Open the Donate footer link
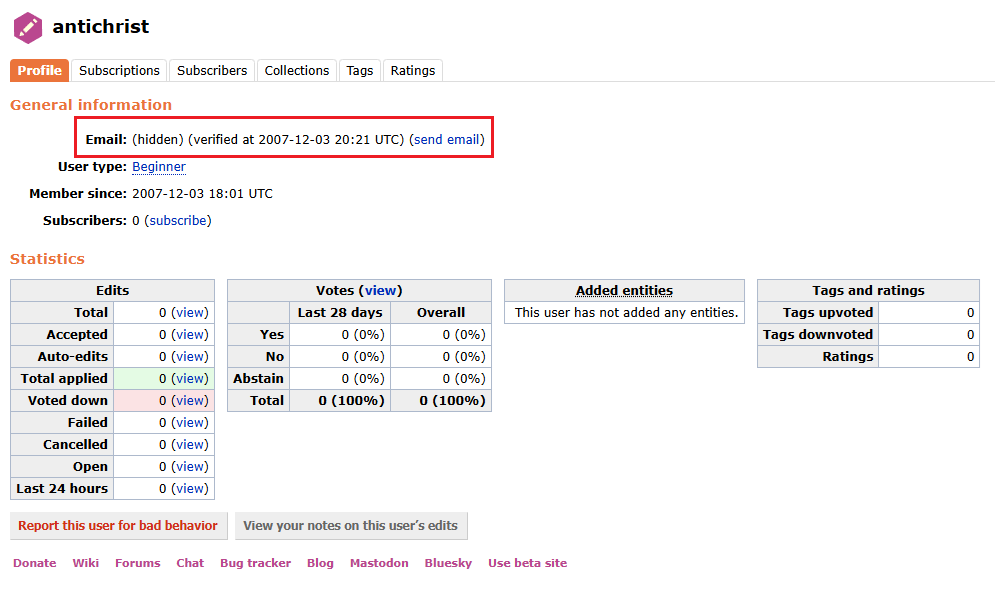 (x=35, y=563)
